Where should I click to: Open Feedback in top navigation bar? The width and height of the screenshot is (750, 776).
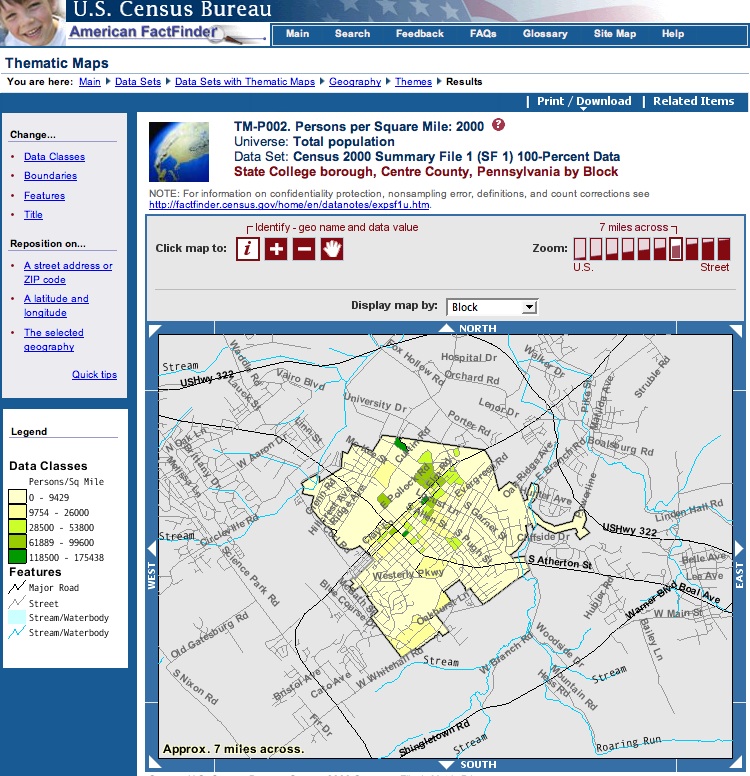[419, 34]
